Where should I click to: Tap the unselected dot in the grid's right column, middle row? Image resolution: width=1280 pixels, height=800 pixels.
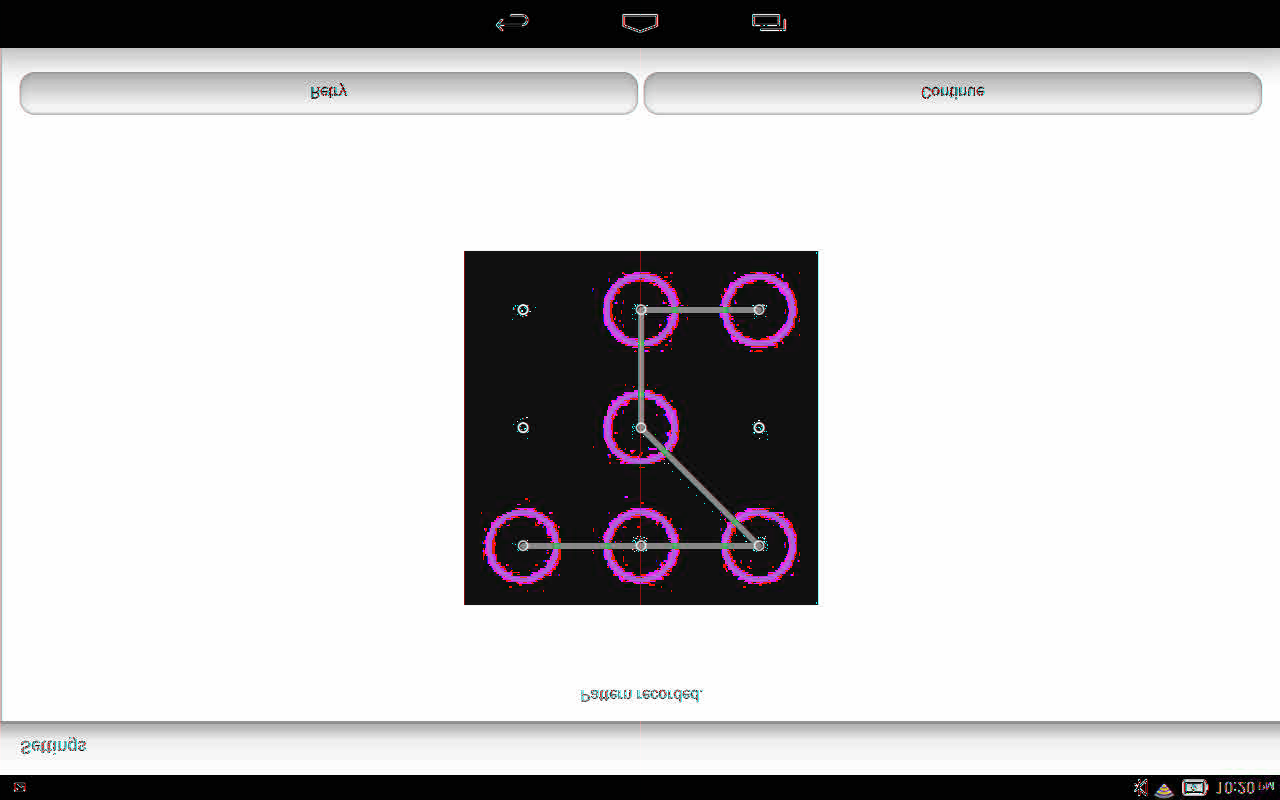coord(759,428)
